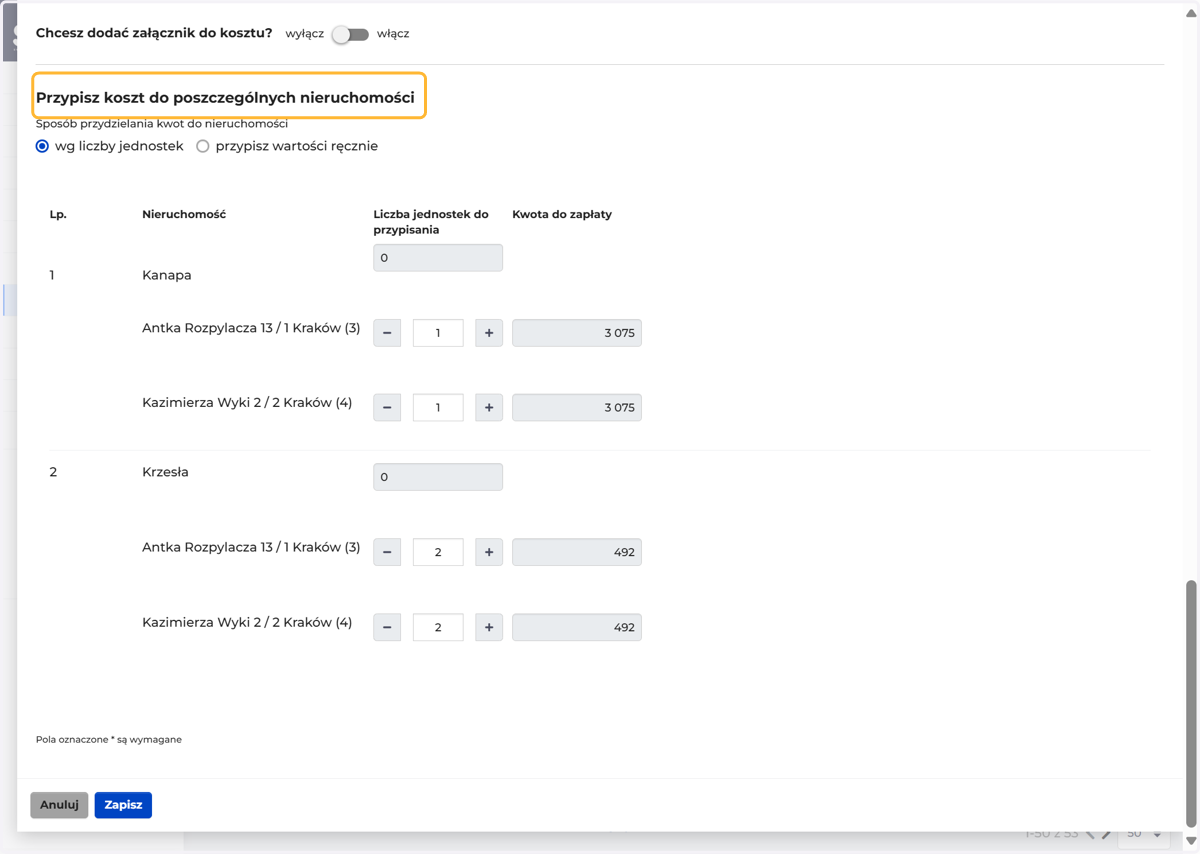
Task: Toggle the attachment switch for the cost
Action: tap(351, 34)
